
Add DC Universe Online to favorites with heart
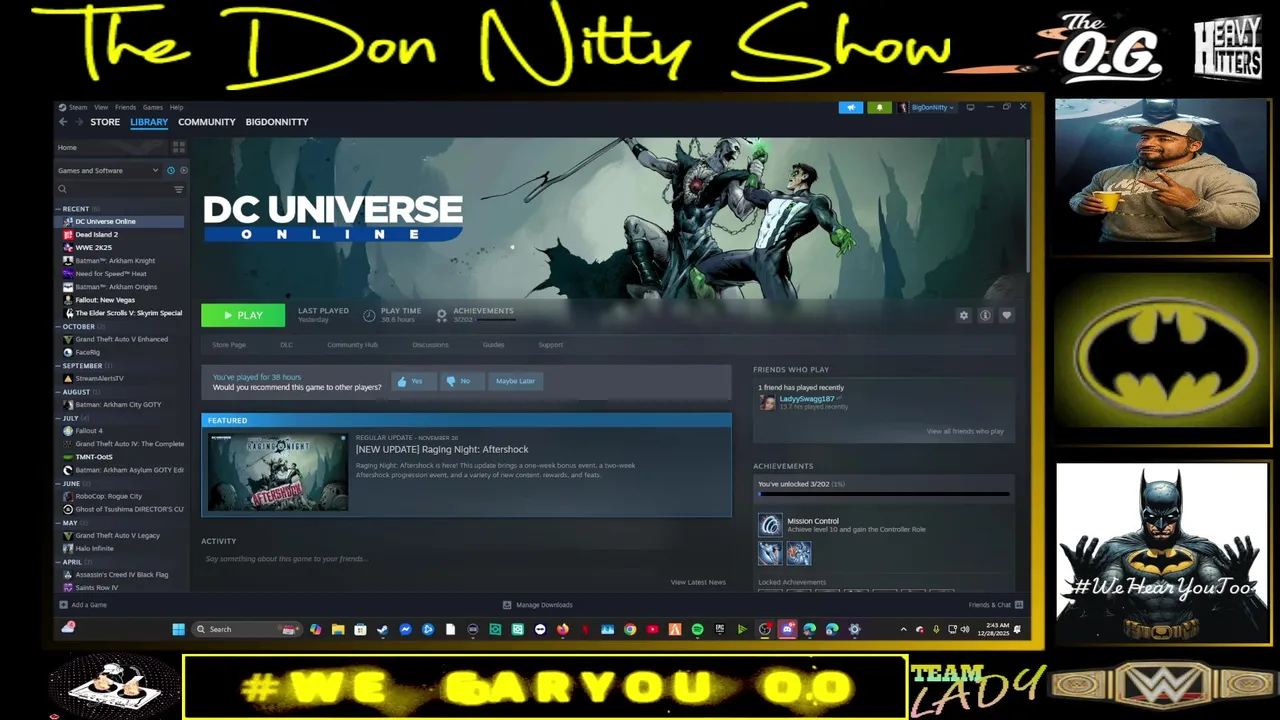pos(1006,315)
